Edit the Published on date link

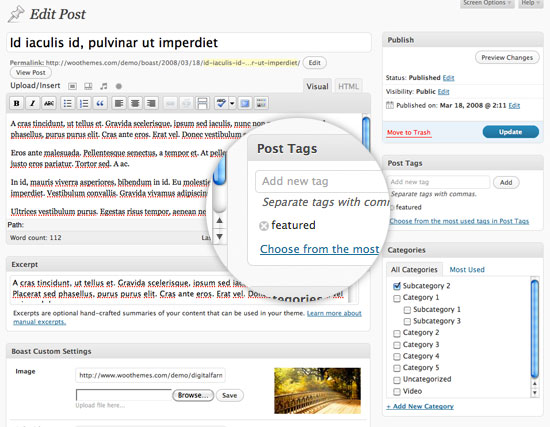514,106
